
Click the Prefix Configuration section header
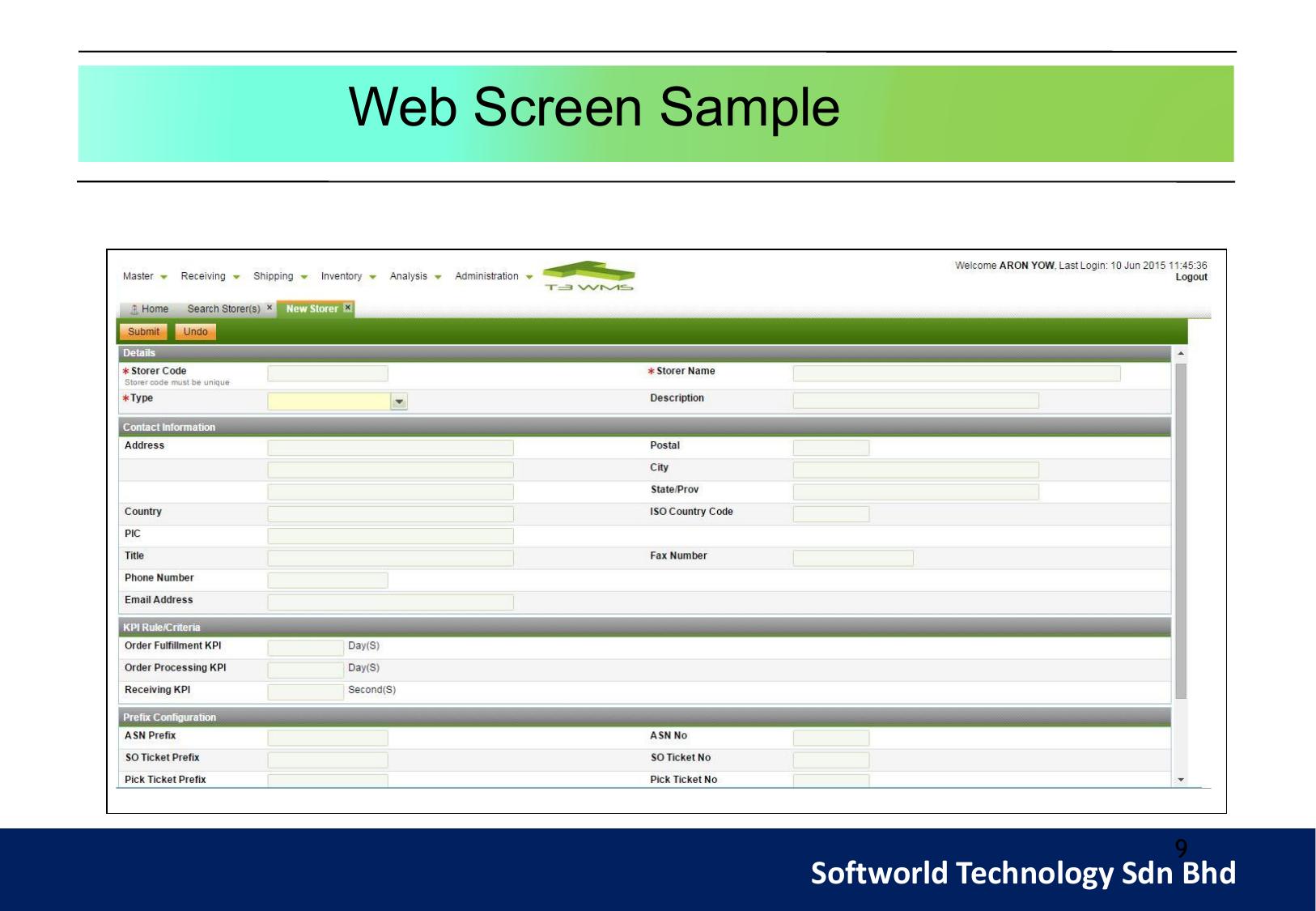coord(644,717)
